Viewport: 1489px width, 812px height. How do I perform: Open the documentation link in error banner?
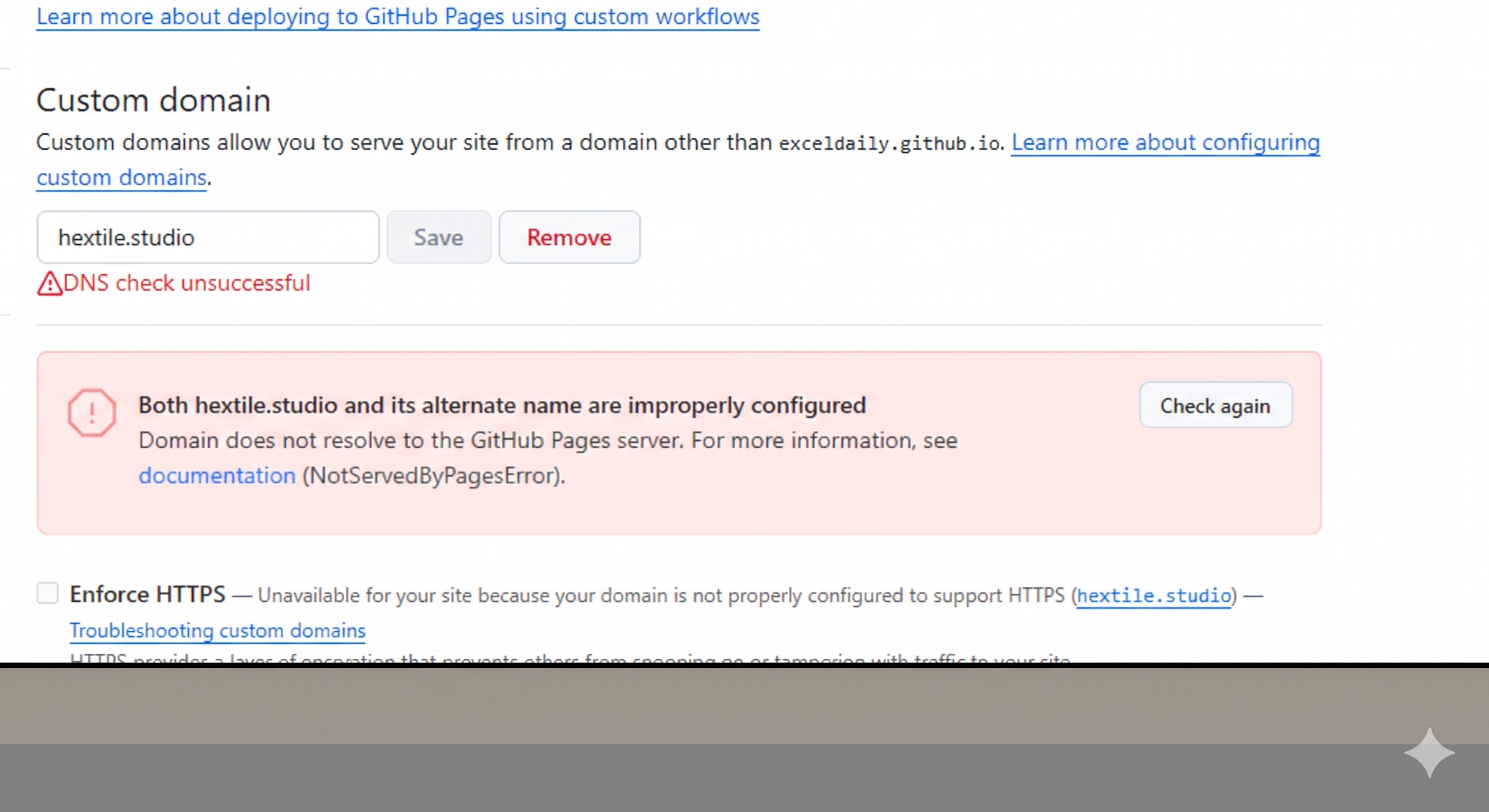[217, 476]
